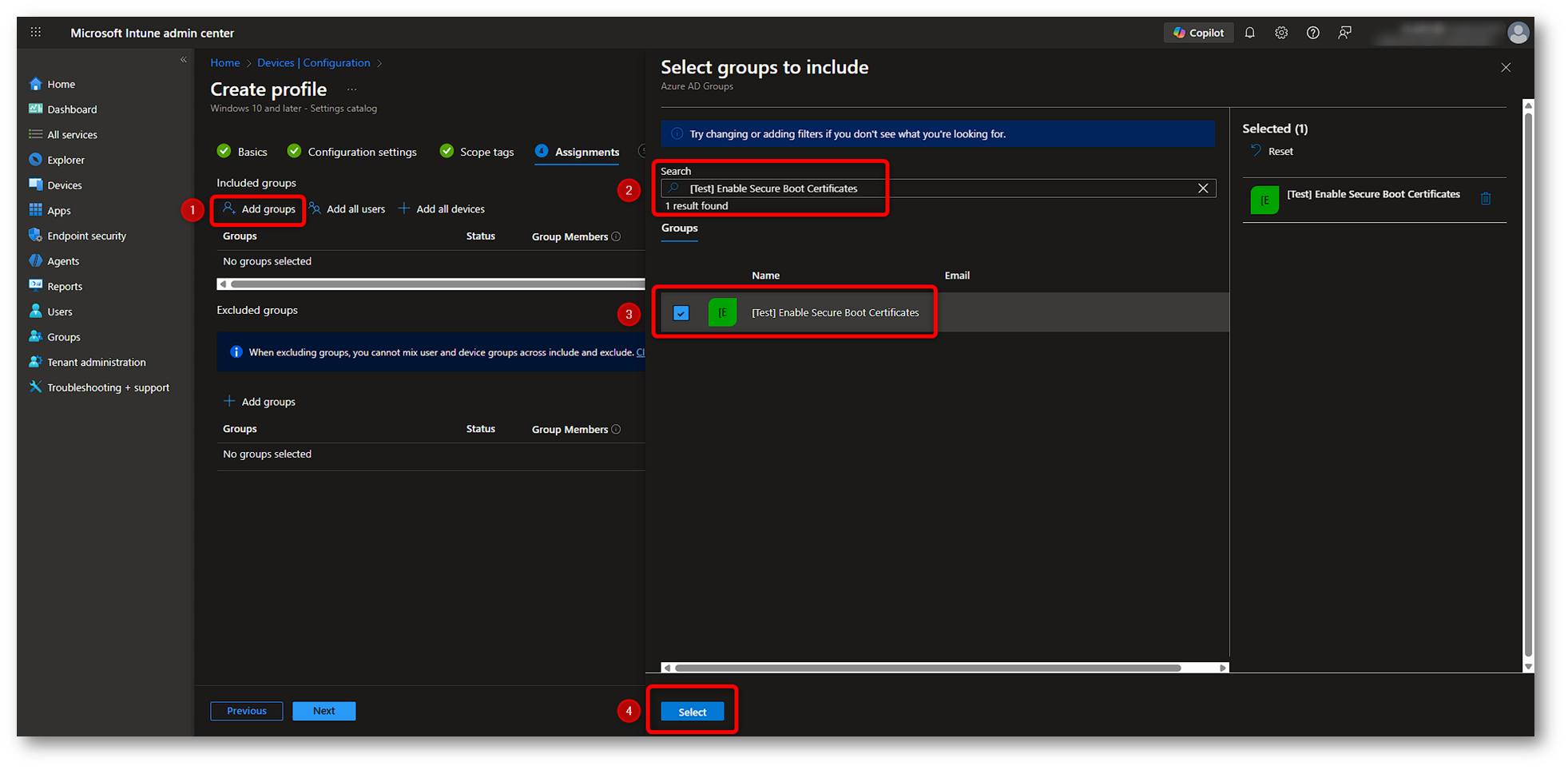Click the Copilot button
The image size is (1568, 770).
point(1198,33)
